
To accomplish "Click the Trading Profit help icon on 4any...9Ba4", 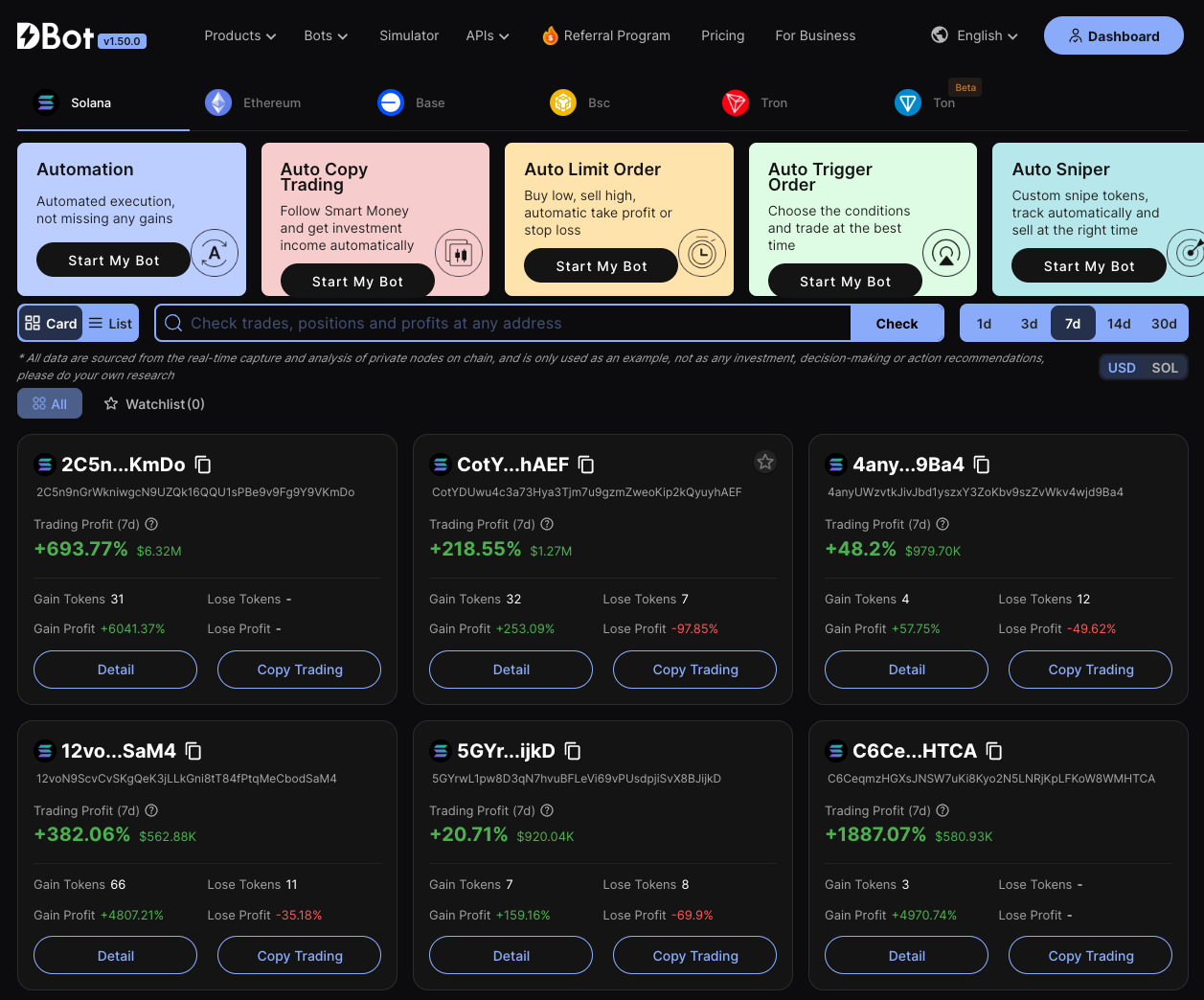I will coord(942,524).
